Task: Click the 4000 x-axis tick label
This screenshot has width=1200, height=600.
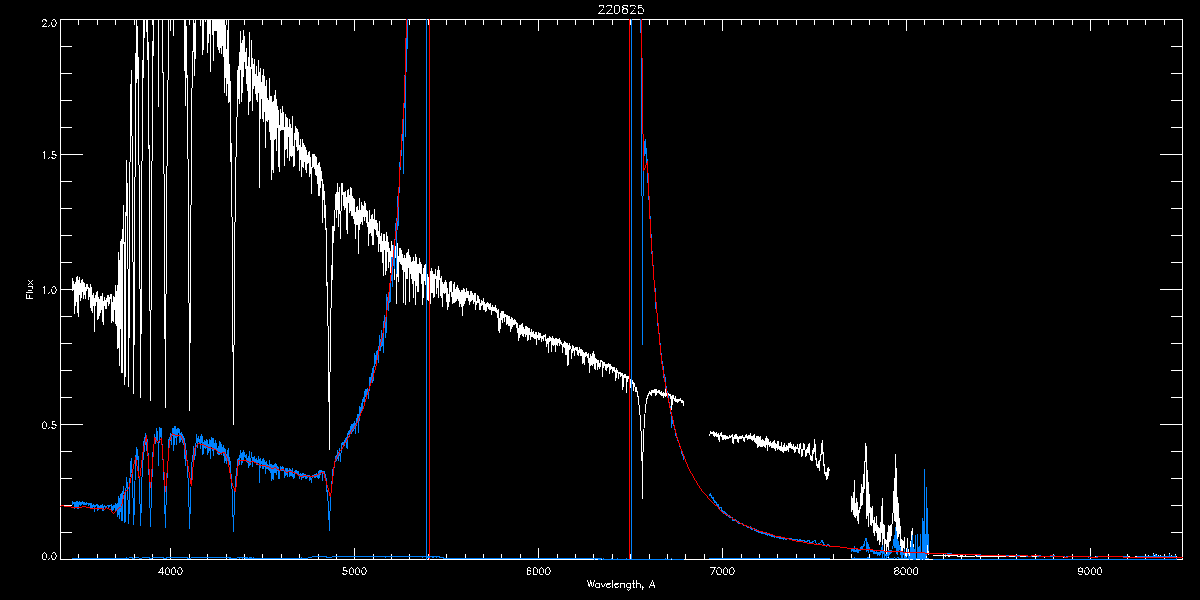Action: 170,571
